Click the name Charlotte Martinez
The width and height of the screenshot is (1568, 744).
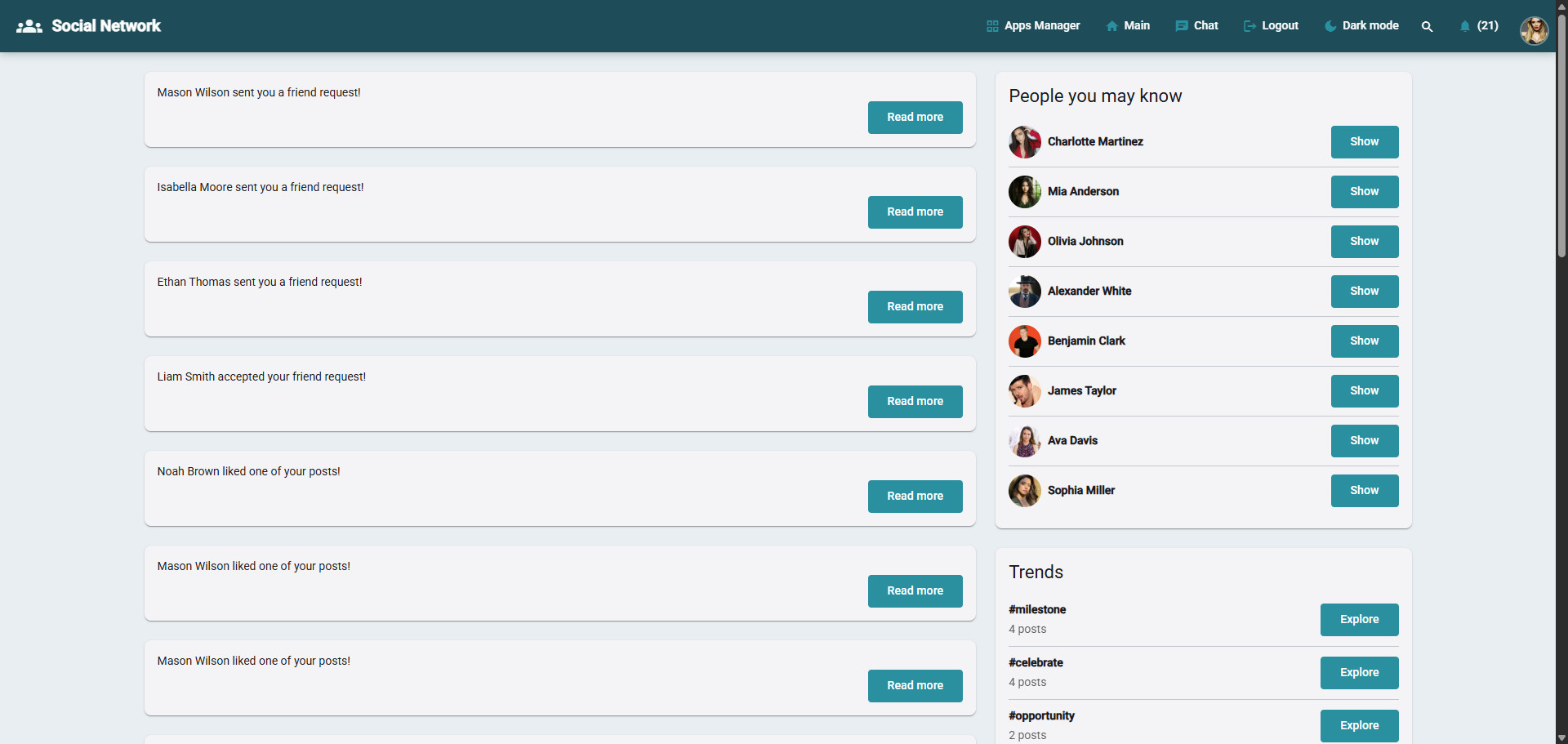pos(1095,141)
